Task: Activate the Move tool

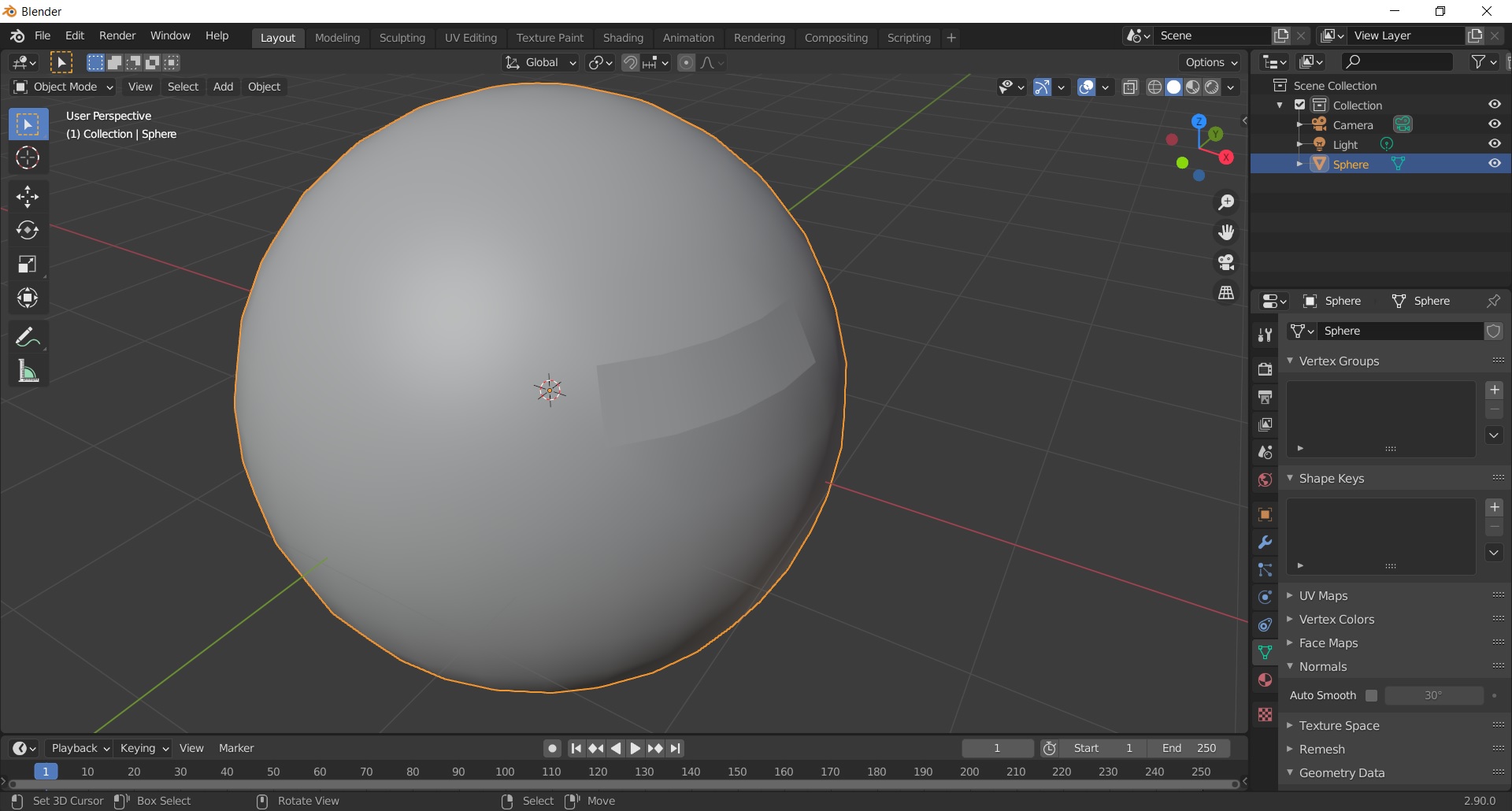Action: (x=28, y=196)
